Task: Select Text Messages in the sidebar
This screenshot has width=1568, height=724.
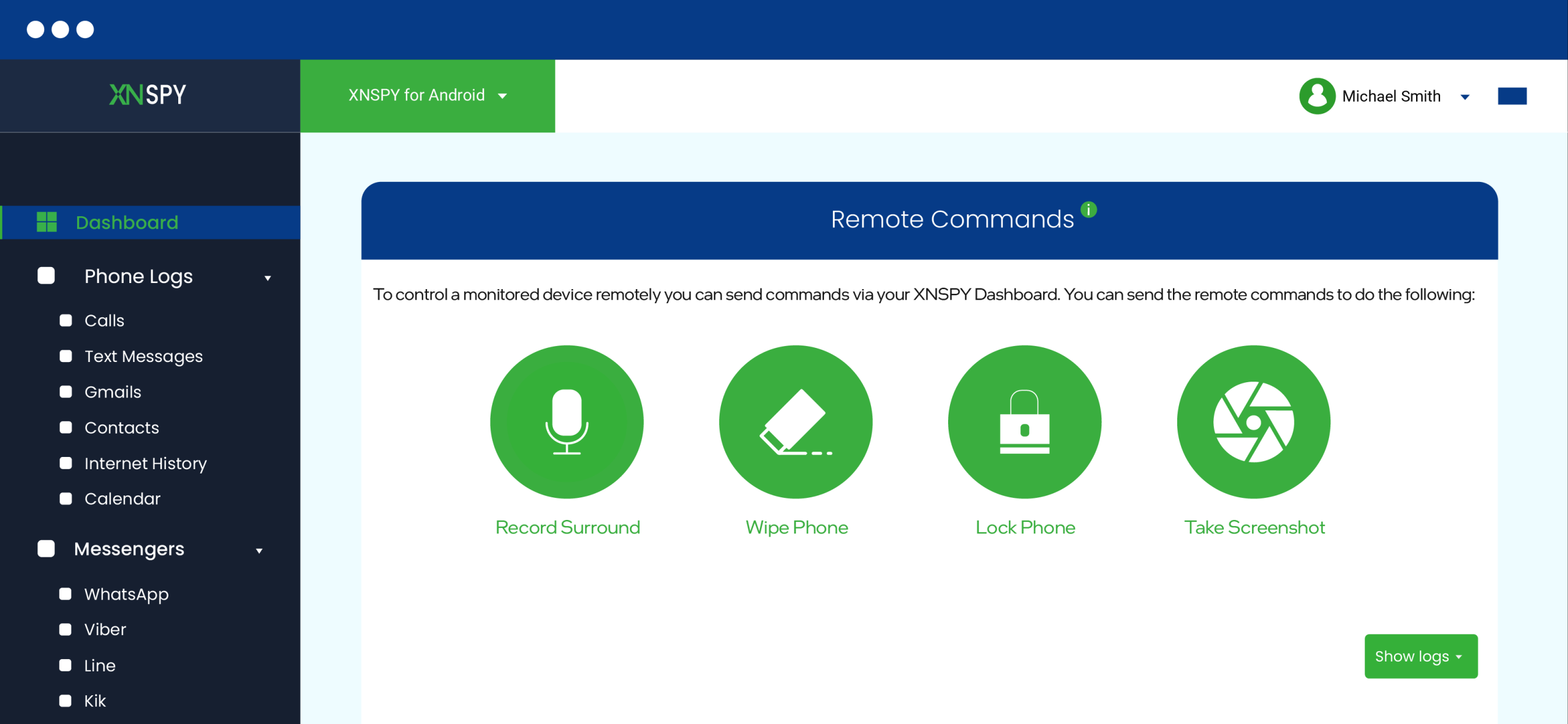Action: (x=143, y=356)
